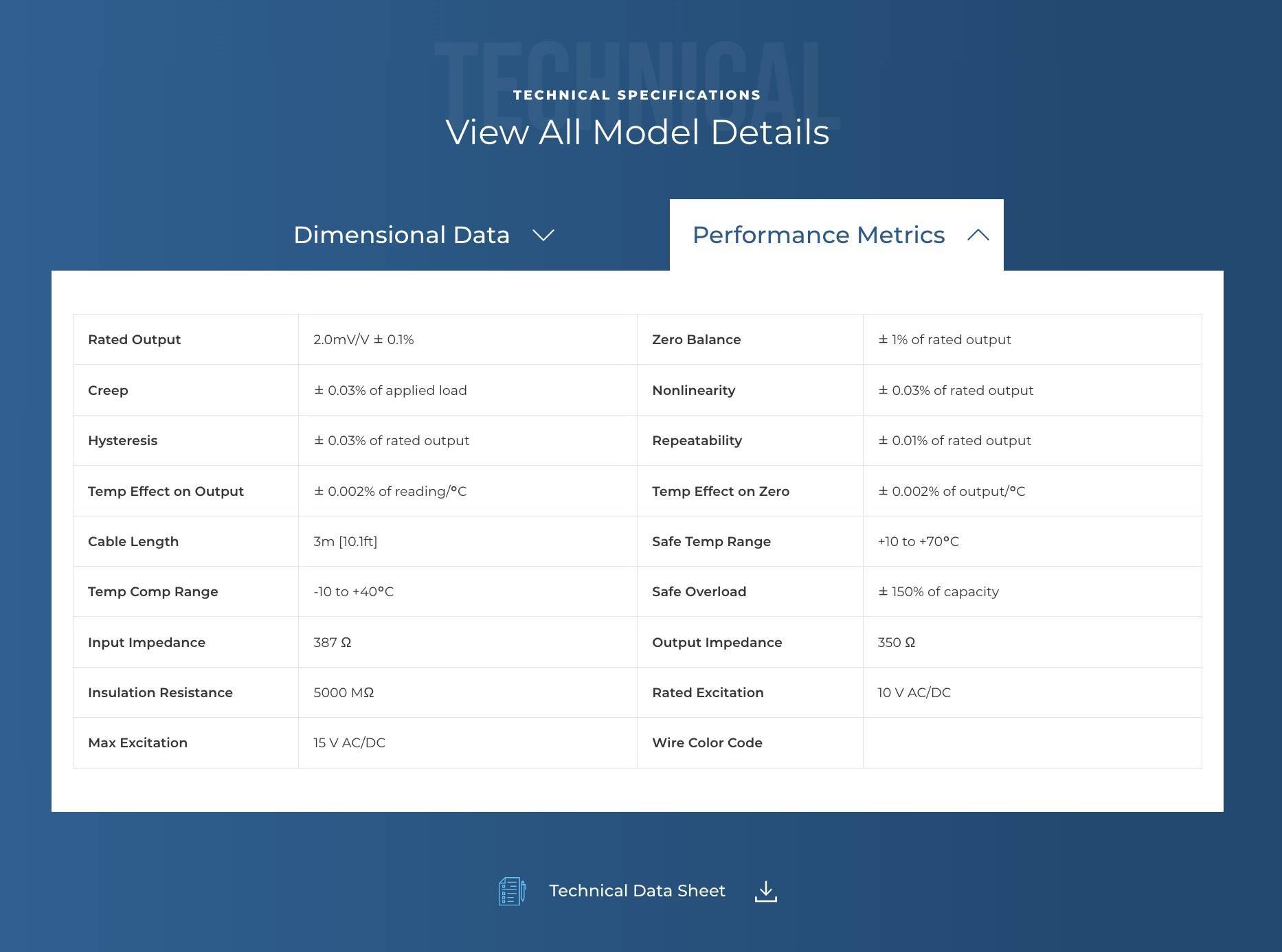Click the value 2.0mV/V ± 0.1%

pos(363,339)
